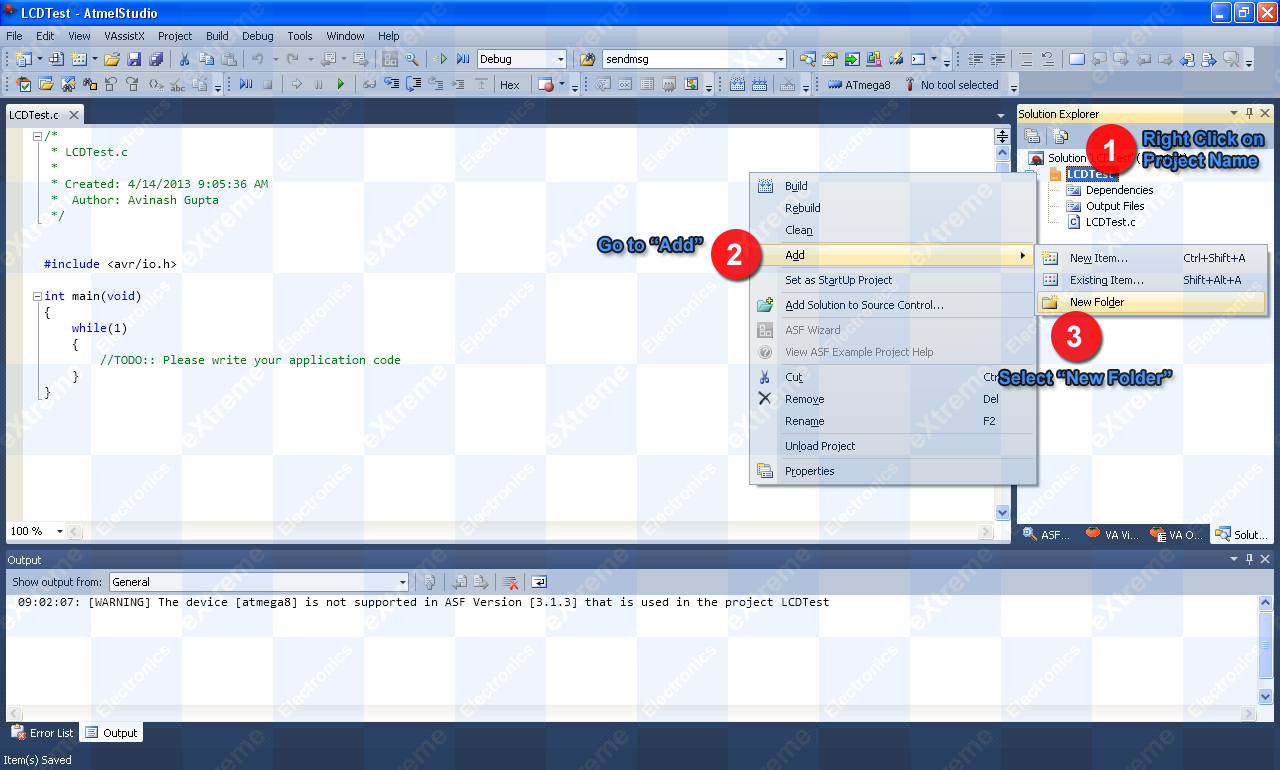Select Rename in the context menu
Viewport: 1280px width, 770px height.
click(892, 421)
